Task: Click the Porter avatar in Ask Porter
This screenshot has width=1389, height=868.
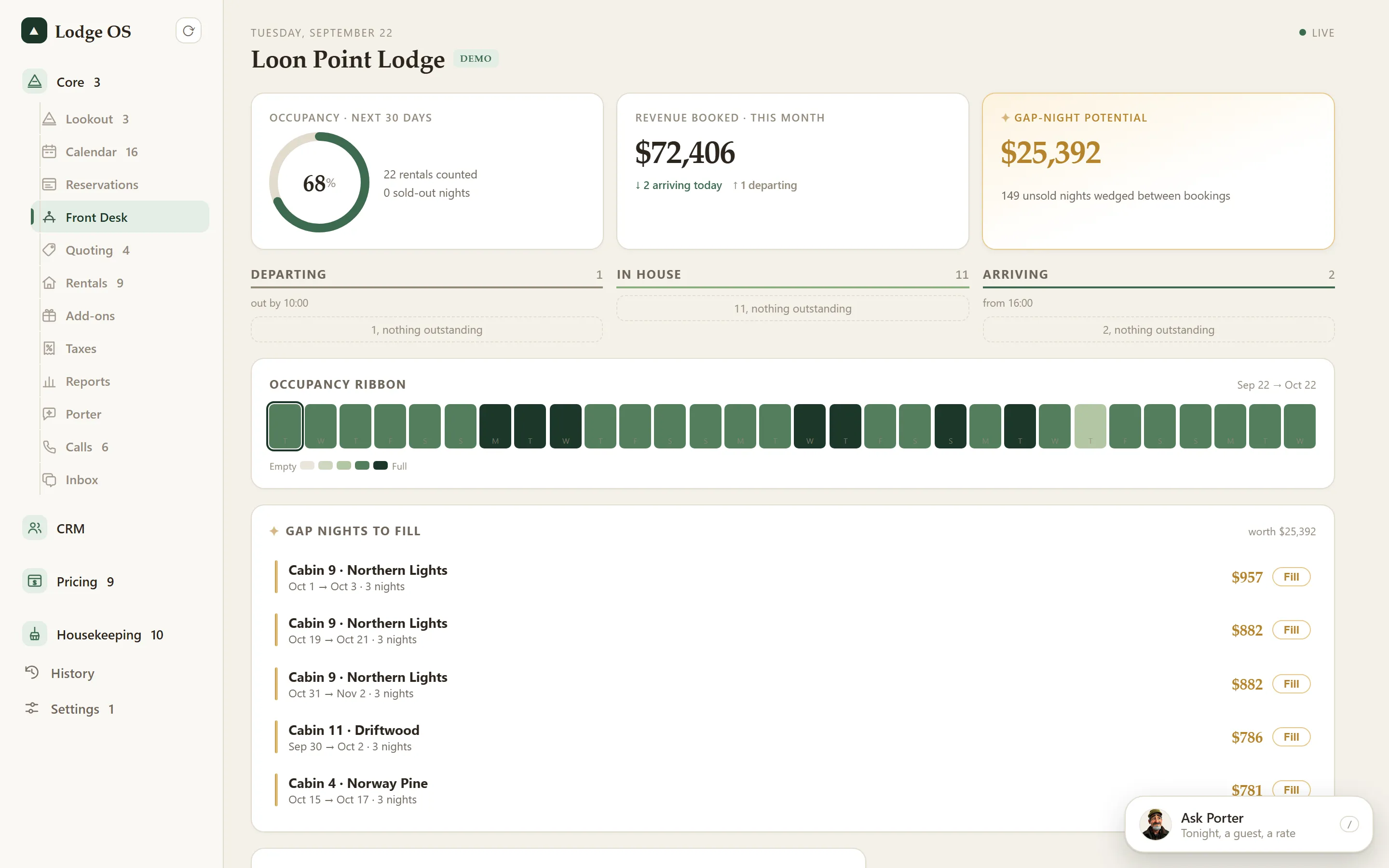Action: point(1156,825)
